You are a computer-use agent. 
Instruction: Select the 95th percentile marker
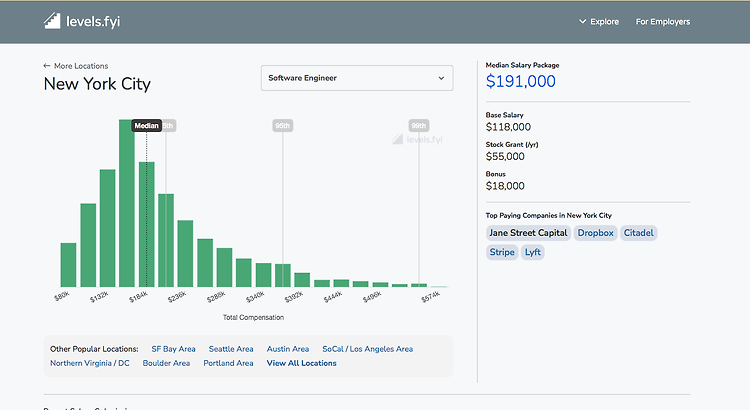282,125
